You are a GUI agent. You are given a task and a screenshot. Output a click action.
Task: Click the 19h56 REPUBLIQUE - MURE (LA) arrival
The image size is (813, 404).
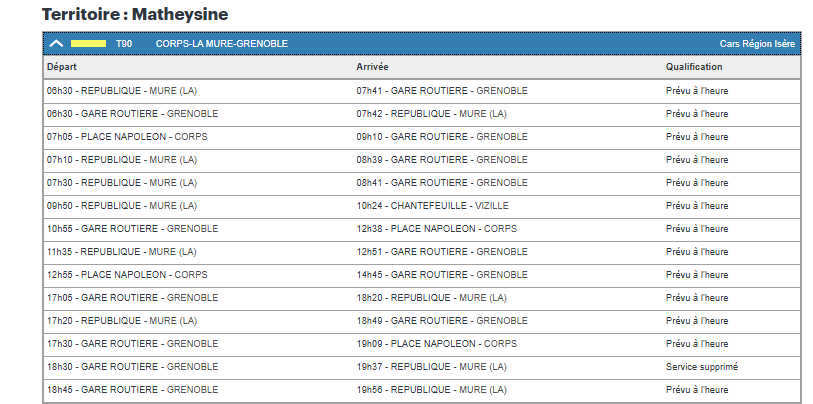point(432,390)
